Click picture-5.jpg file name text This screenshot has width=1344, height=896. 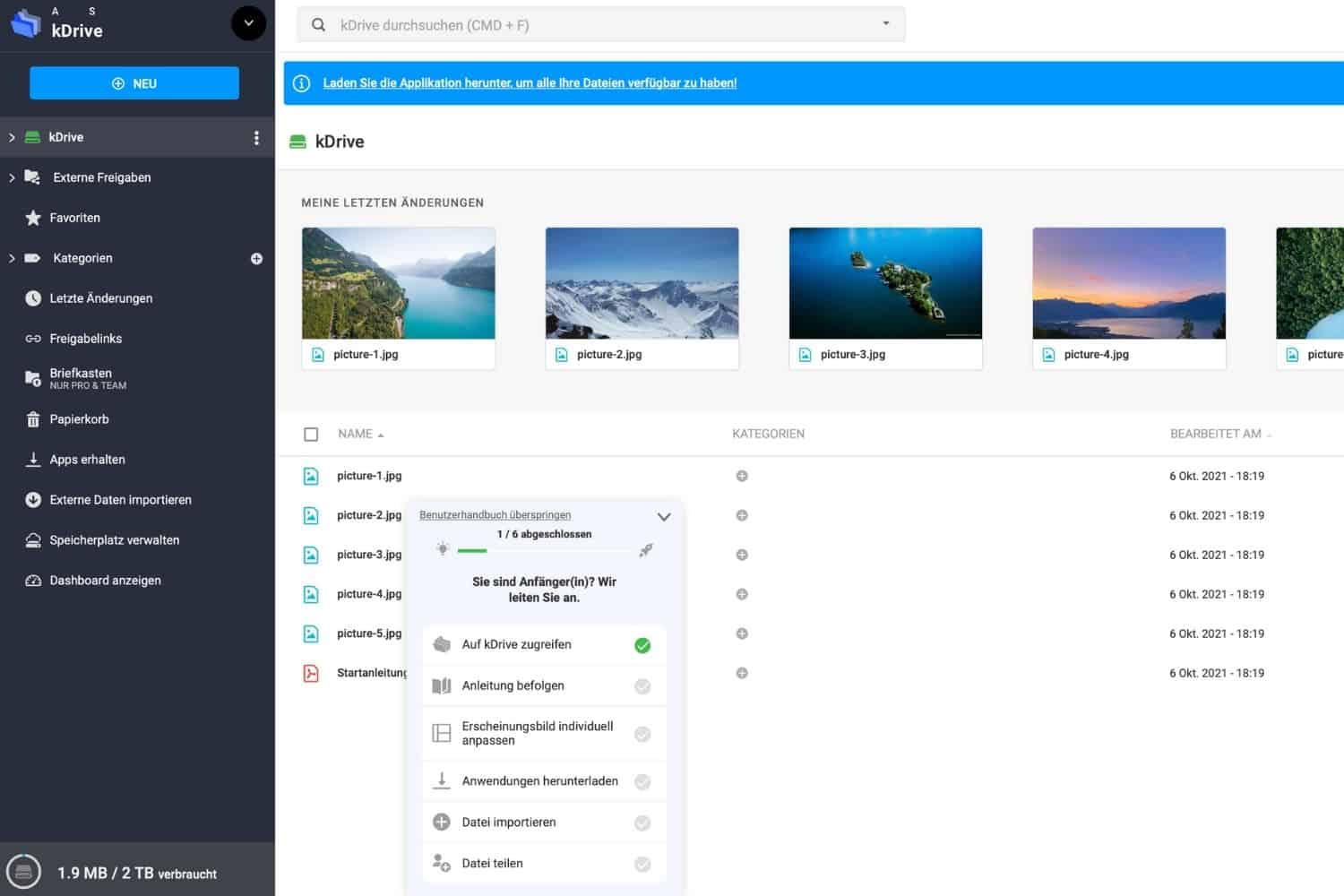point(369,633)
